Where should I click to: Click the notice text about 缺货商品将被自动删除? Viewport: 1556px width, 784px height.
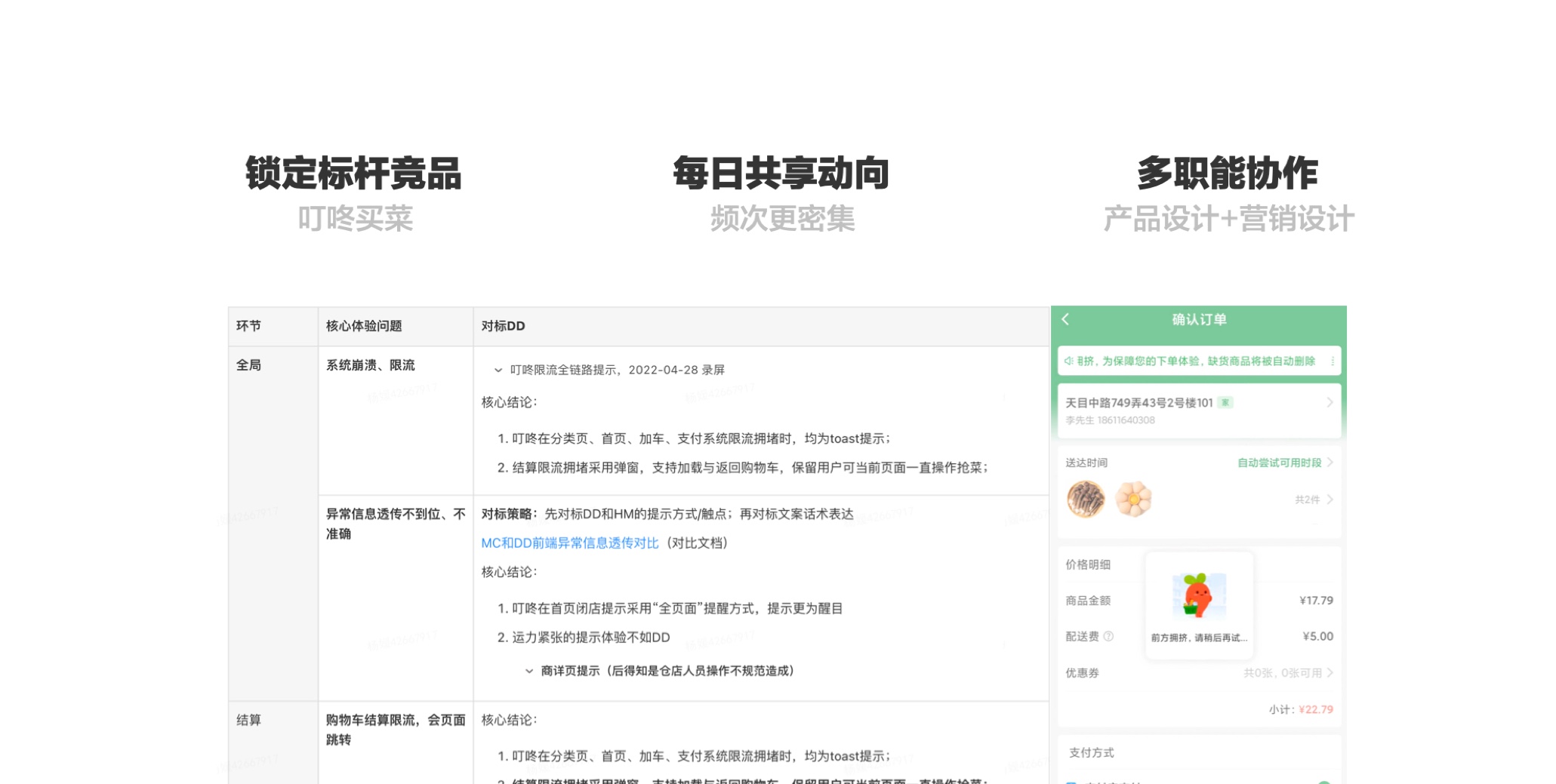(x=1196, y=361)
